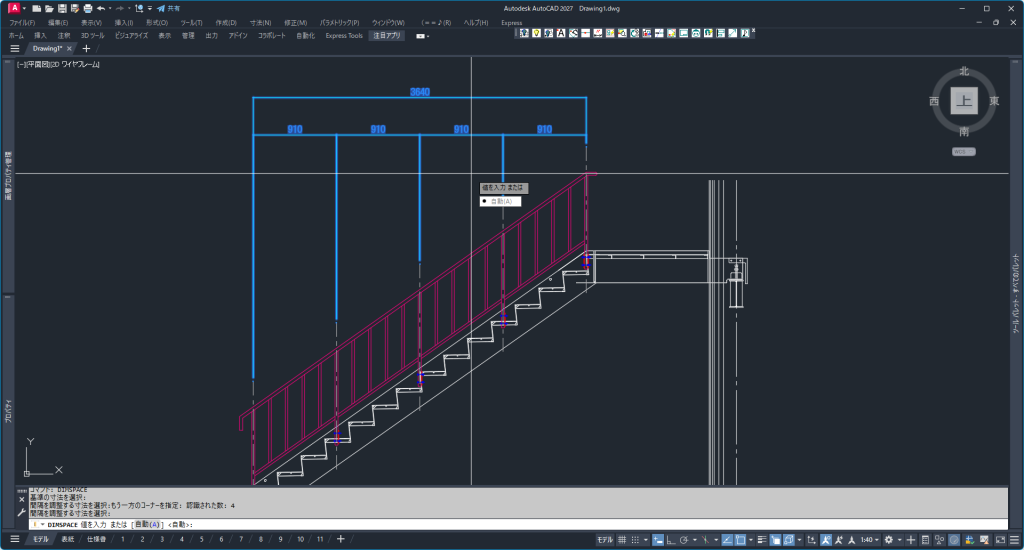Click the 共有 share button
The image size is (1024, 550).
[167, 8]
